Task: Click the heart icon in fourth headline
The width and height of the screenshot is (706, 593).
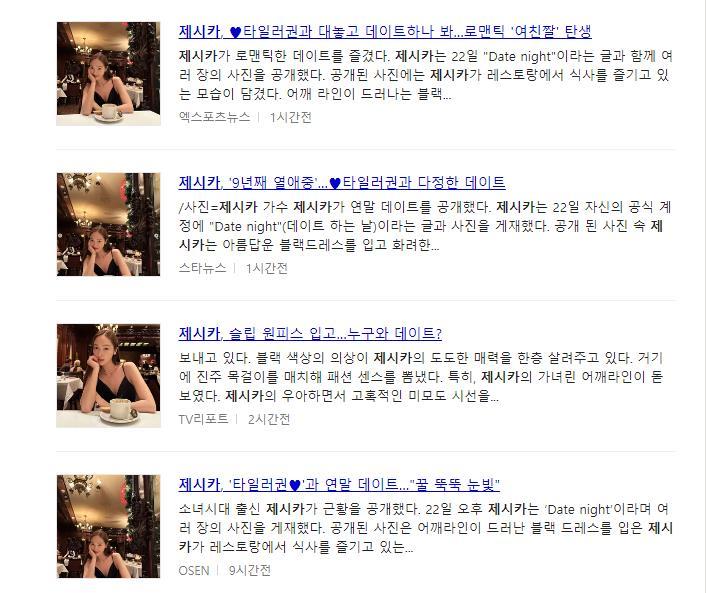Action: 294,485
